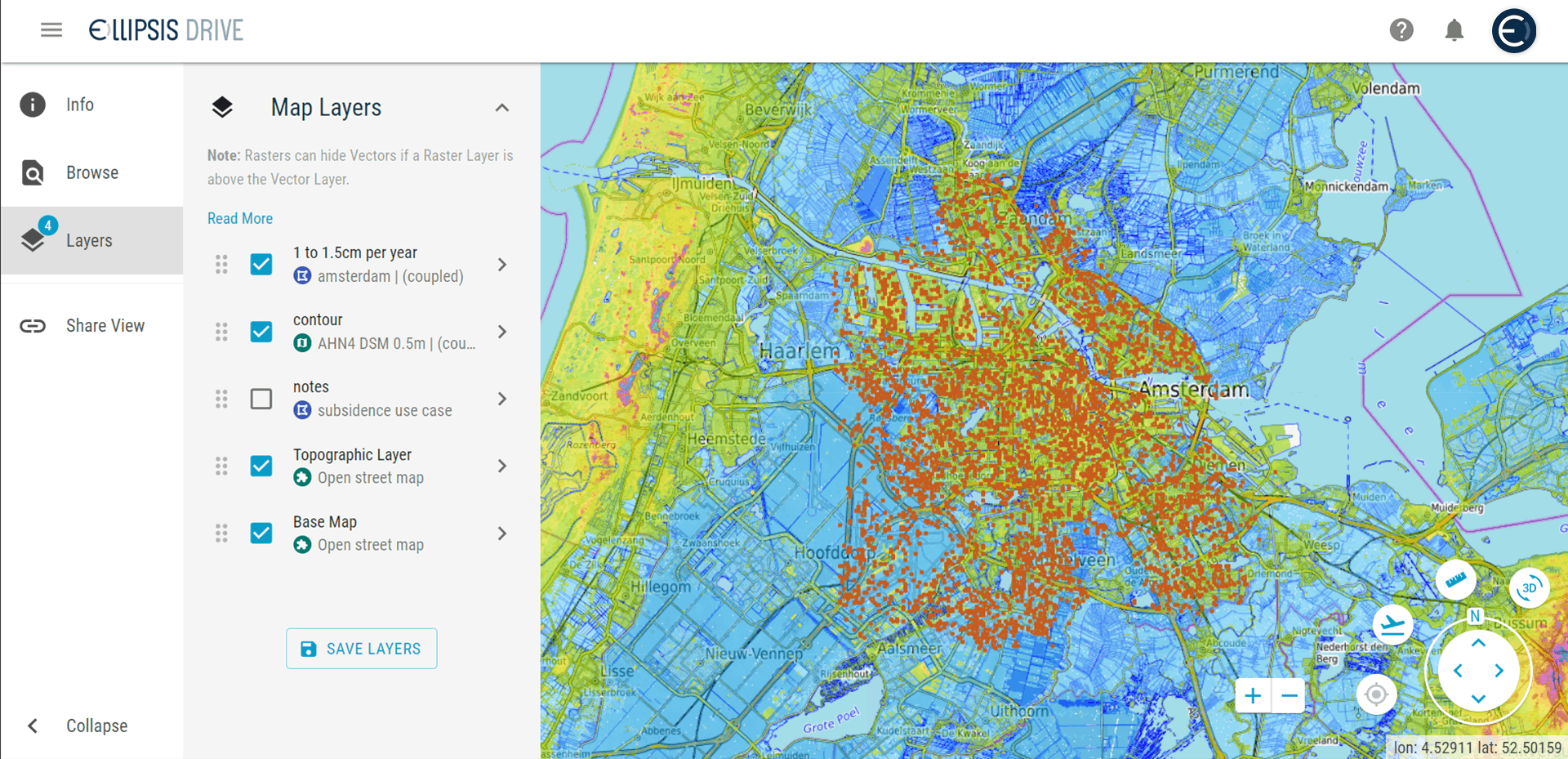Image resolution: width=1568 pixels, height=759 pixels.
Task: Center map on my location
Action: coord(1376,695)
